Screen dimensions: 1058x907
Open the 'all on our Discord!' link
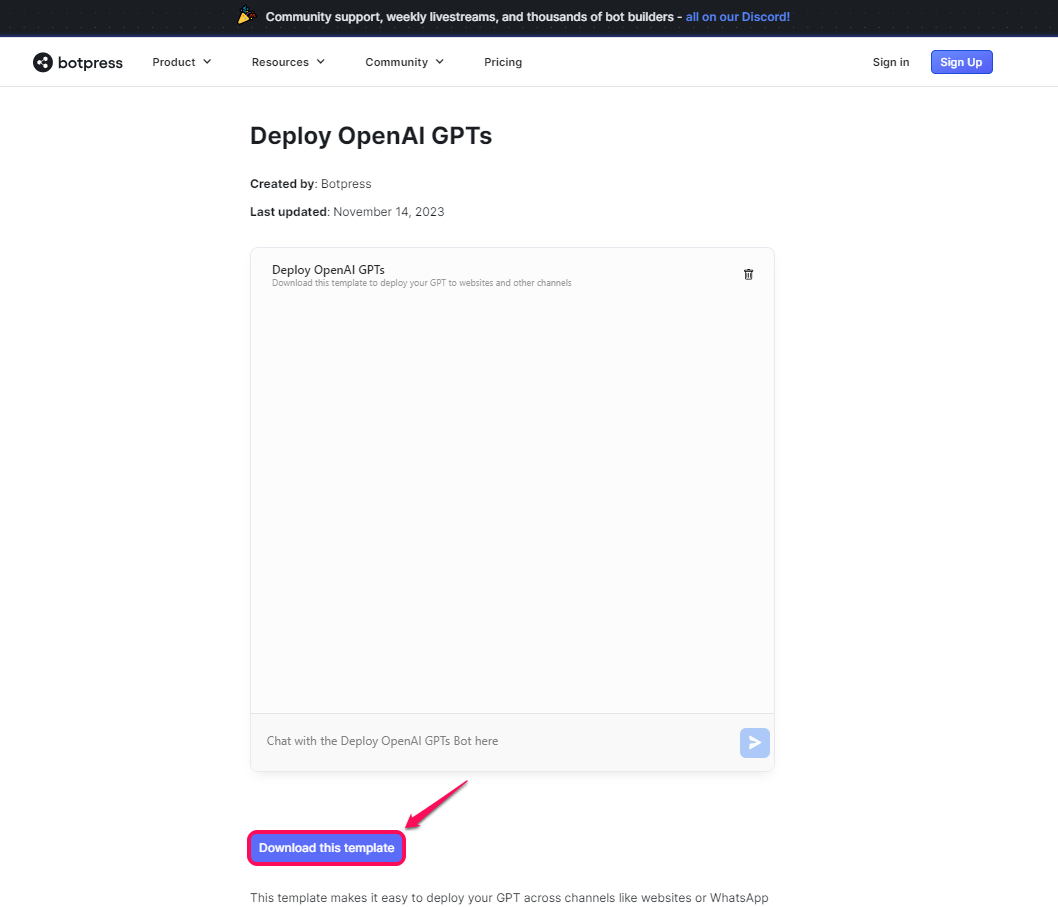737,17
